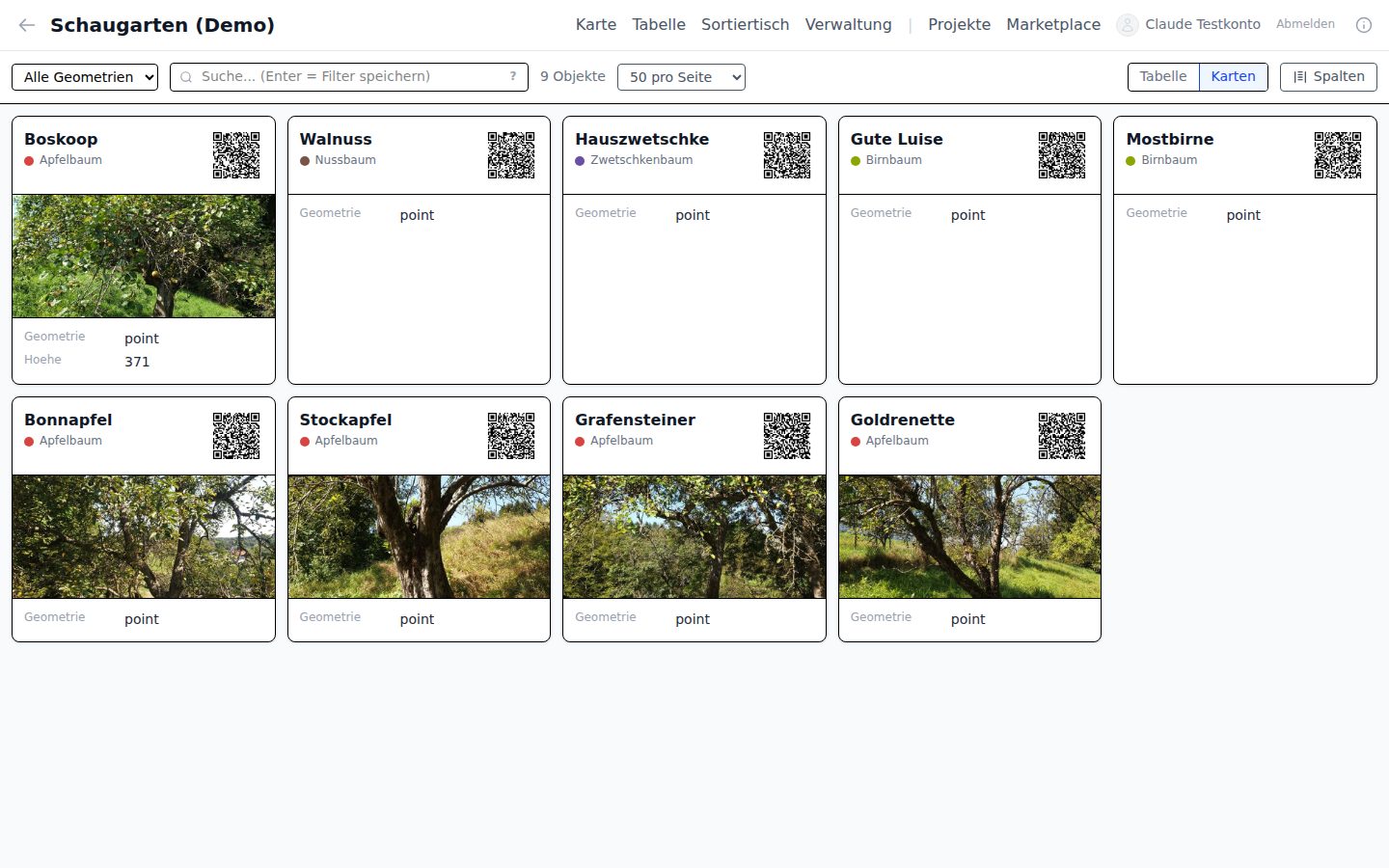Open the Gute Luise QR code
Screen dimensions: 1389x868
(1062, 155)
